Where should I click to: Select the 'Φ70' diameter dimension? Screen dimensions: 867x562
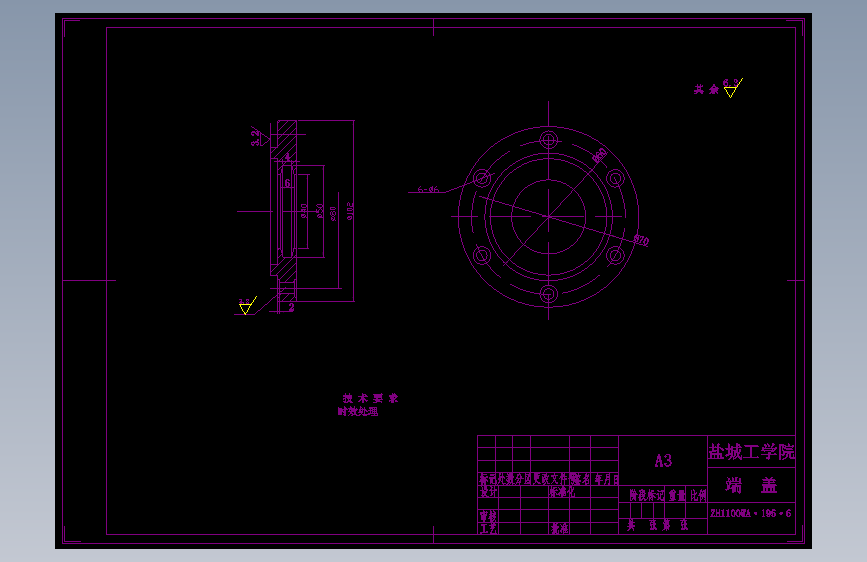(x=641, y=240)
